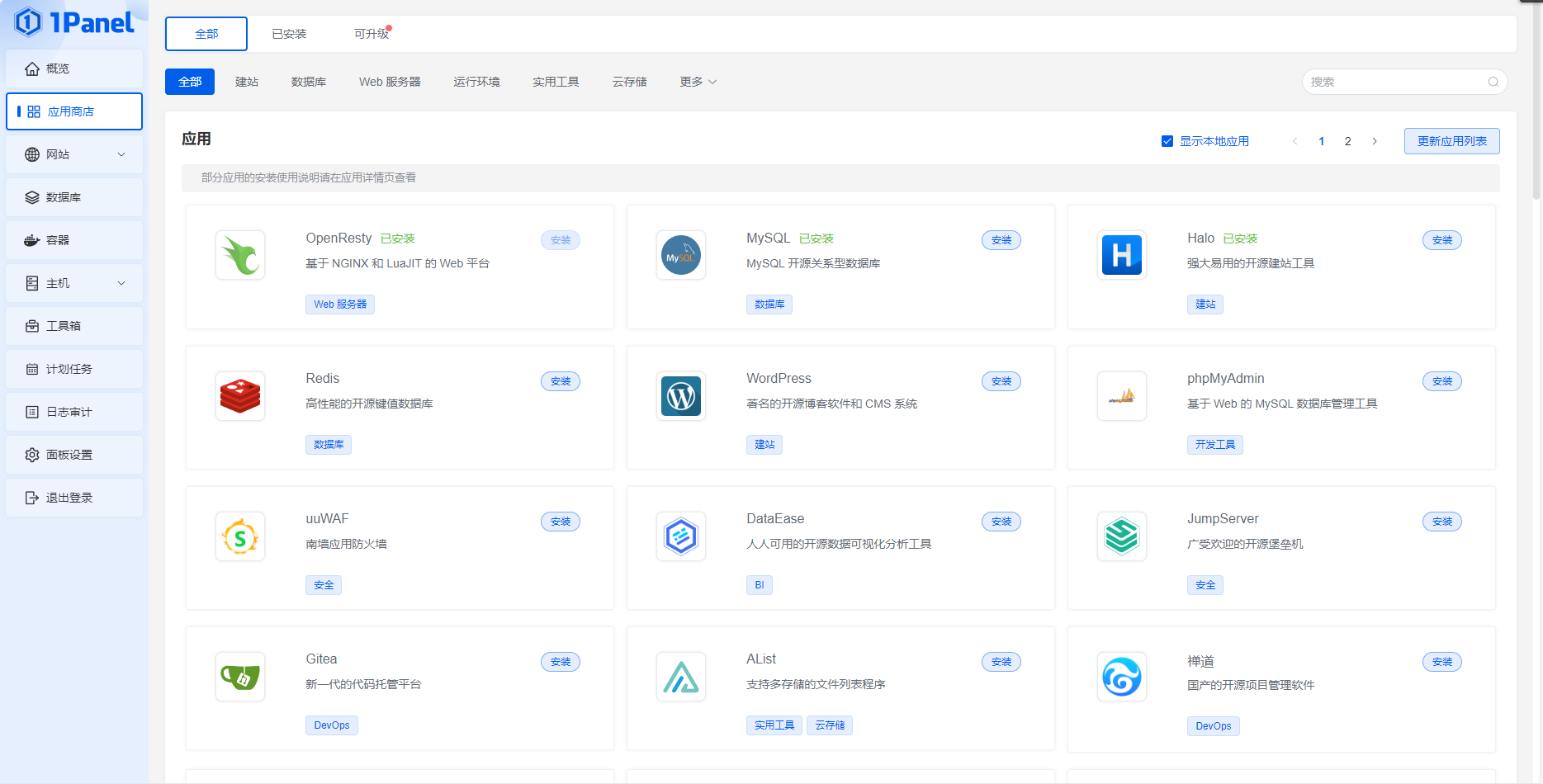Install uuWAF with its 安装 button
Screen dimensions: 1543x784
pos(561,522)
